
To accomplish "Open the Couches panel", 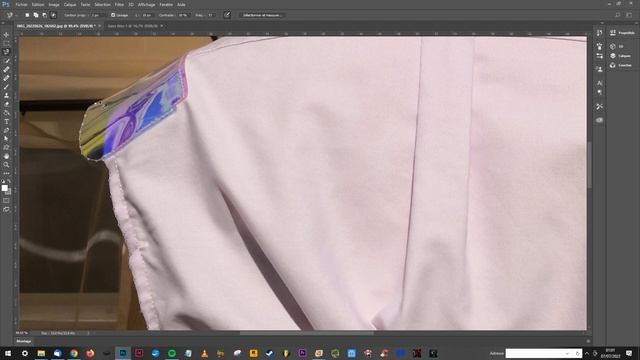I will click(x=622, y=65).
